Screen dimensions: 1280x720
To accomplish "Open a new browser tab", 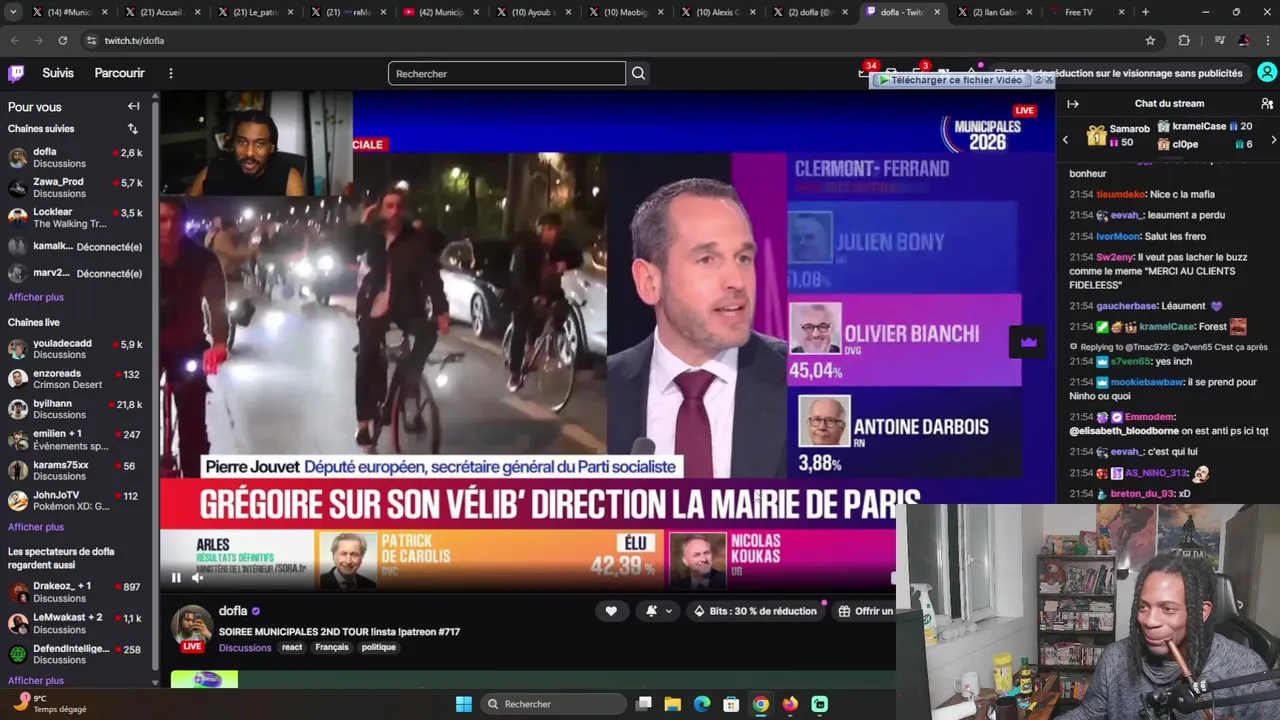I will (x=1145, y=12).
